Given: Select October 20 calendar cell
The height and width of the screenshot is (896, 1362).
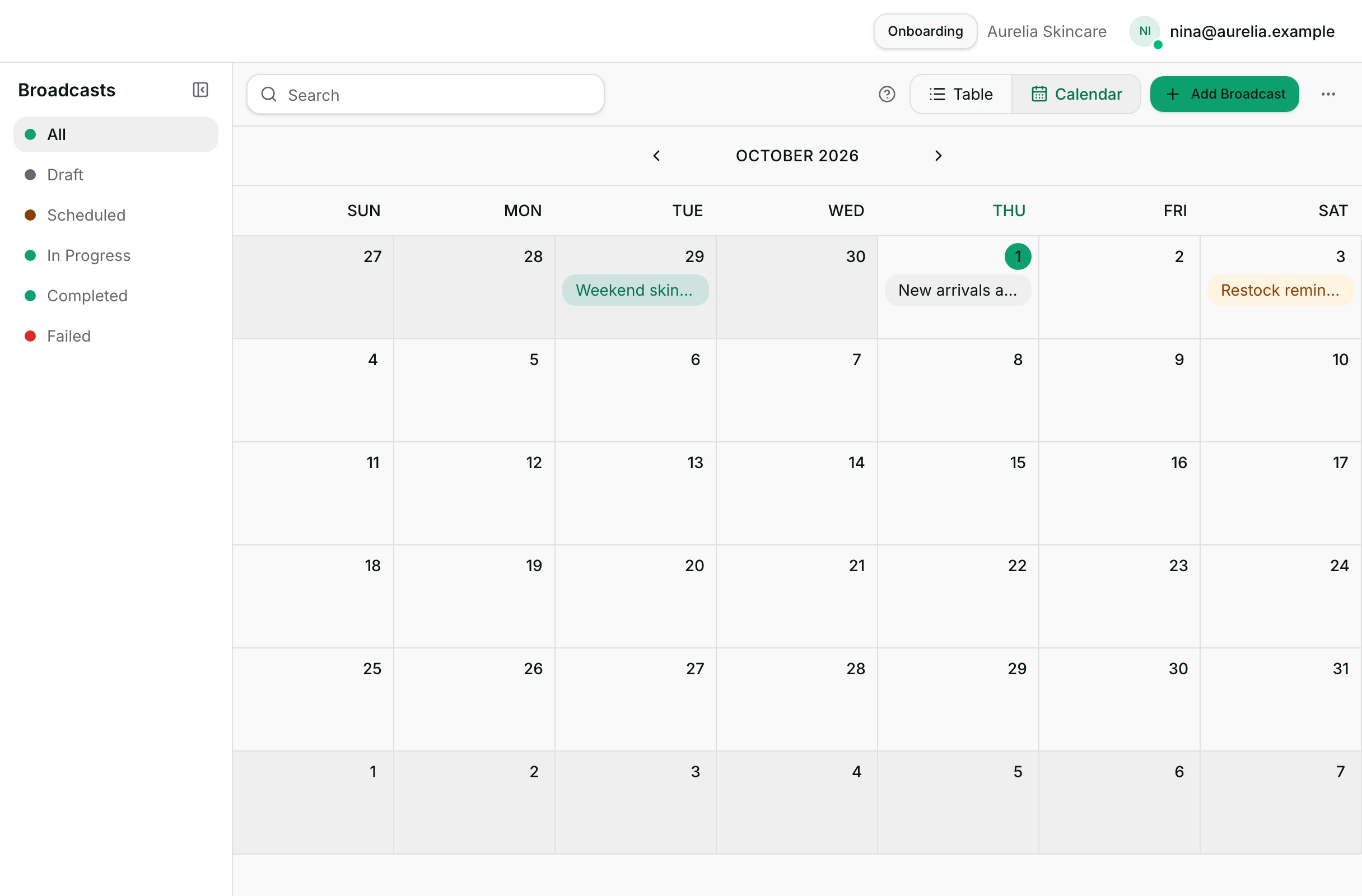Looking at the screenshot, I should point(636,596).
